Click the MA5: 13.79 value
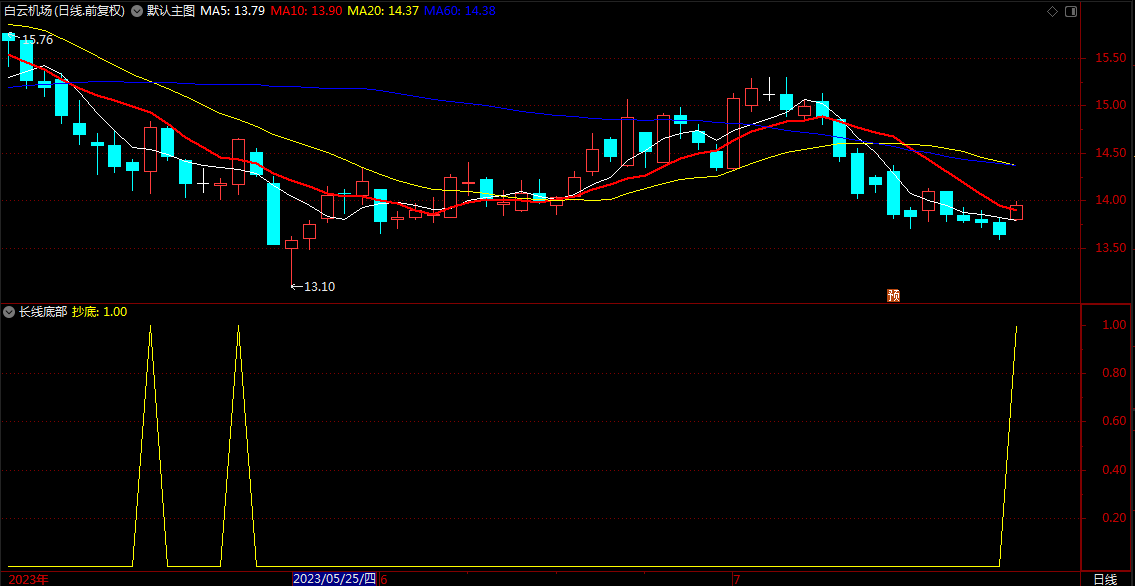 click(x=233, y=12)
